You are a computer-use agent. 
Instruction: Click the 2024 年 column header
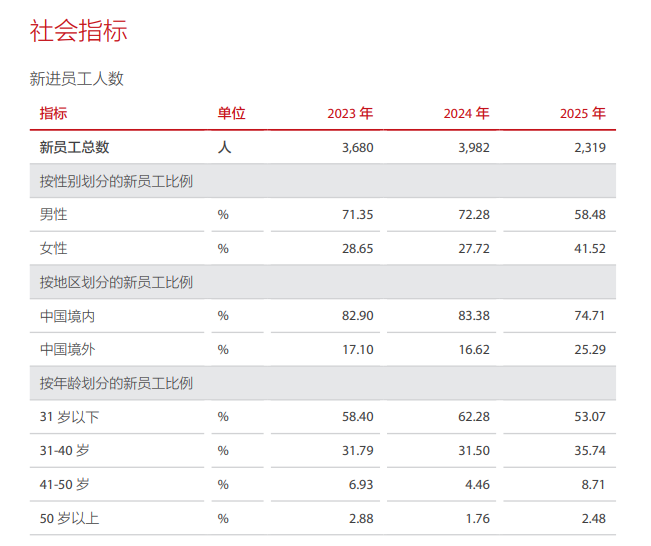466,113
